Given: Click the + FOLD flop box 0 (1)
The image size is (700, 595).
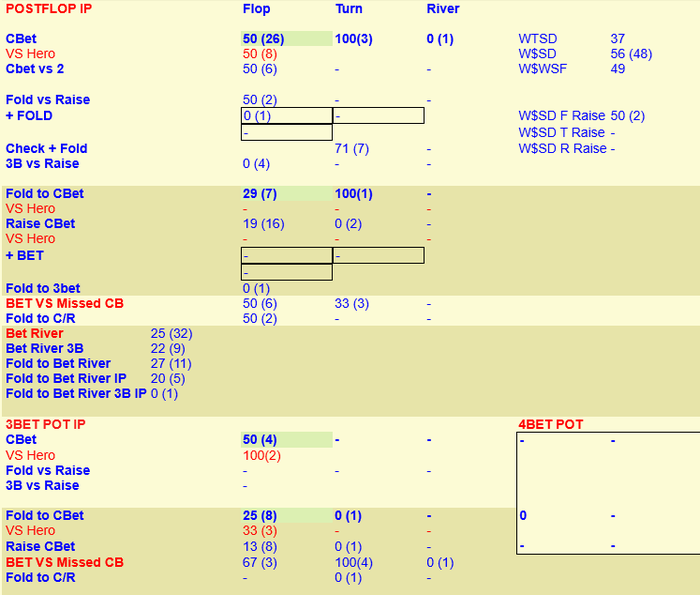Looking at the screenshot, I should pos(287,116).
